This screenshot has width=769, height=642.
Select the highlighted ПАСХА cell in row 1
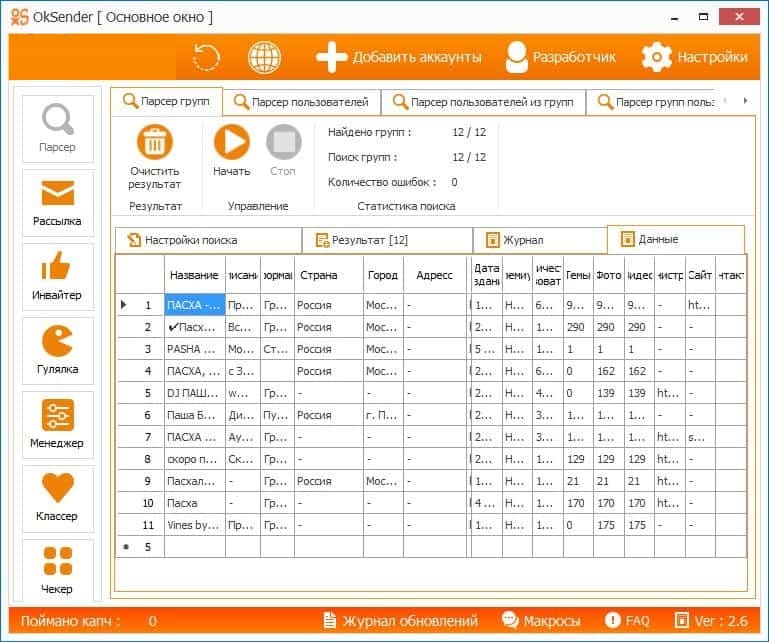point(195,305)
